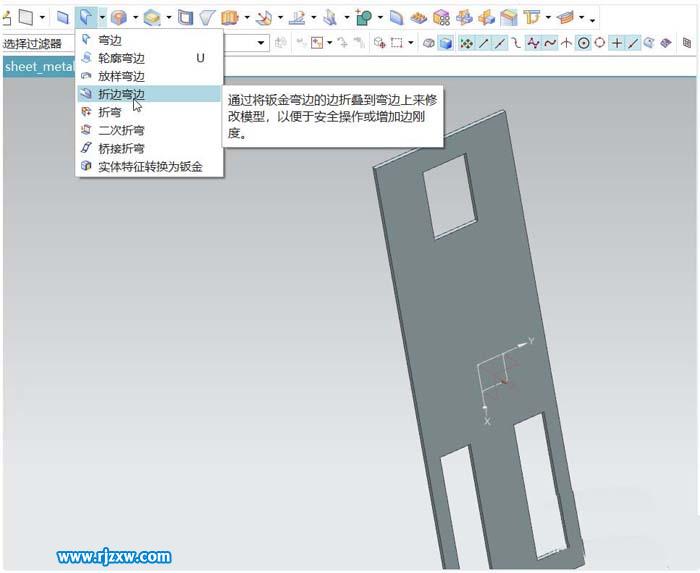Open the dropdown next to the dimple icon

tap(135, 18)
